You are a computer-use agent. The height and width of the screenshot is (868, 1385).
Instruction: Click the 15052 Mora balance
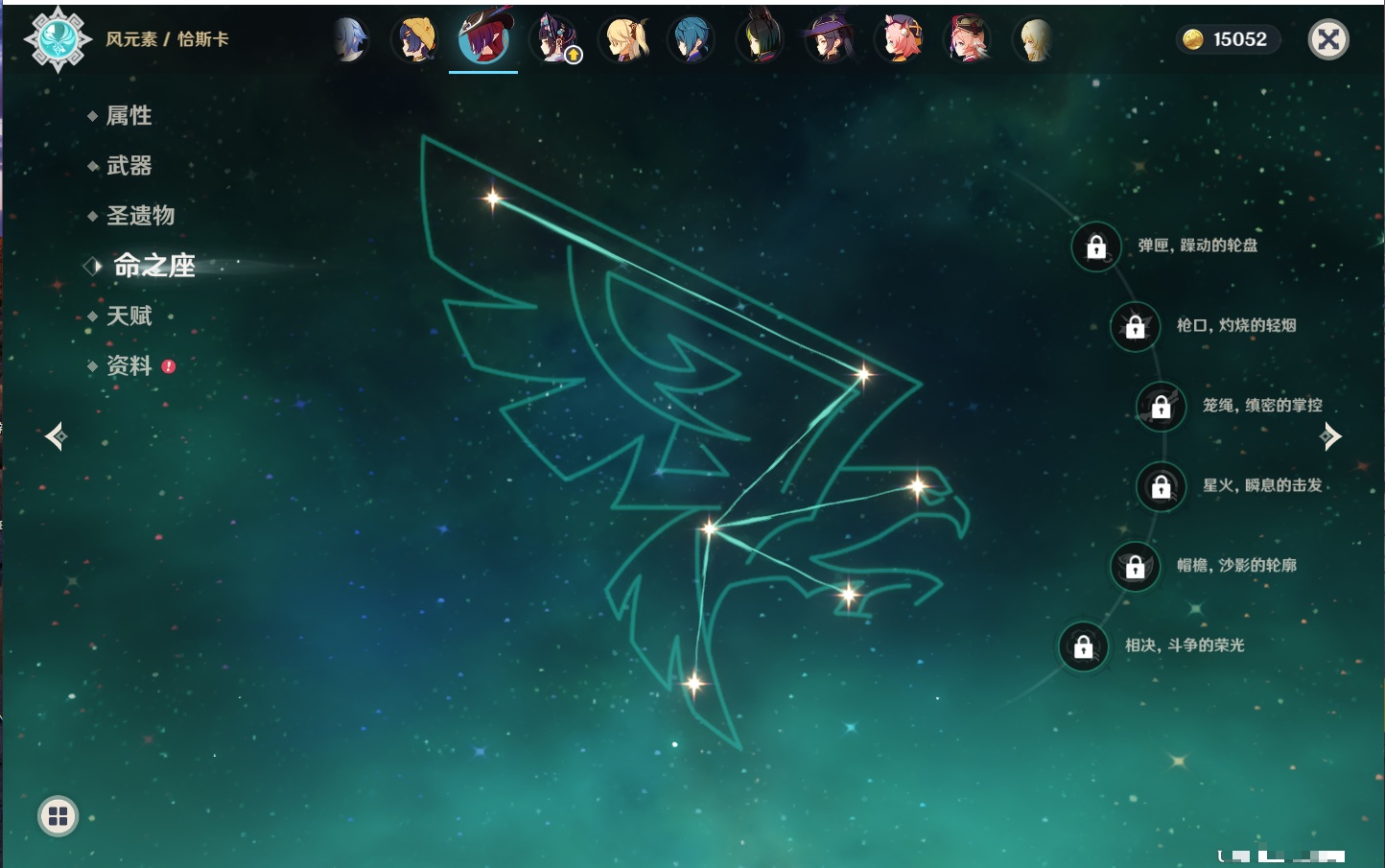[1239, 39]
